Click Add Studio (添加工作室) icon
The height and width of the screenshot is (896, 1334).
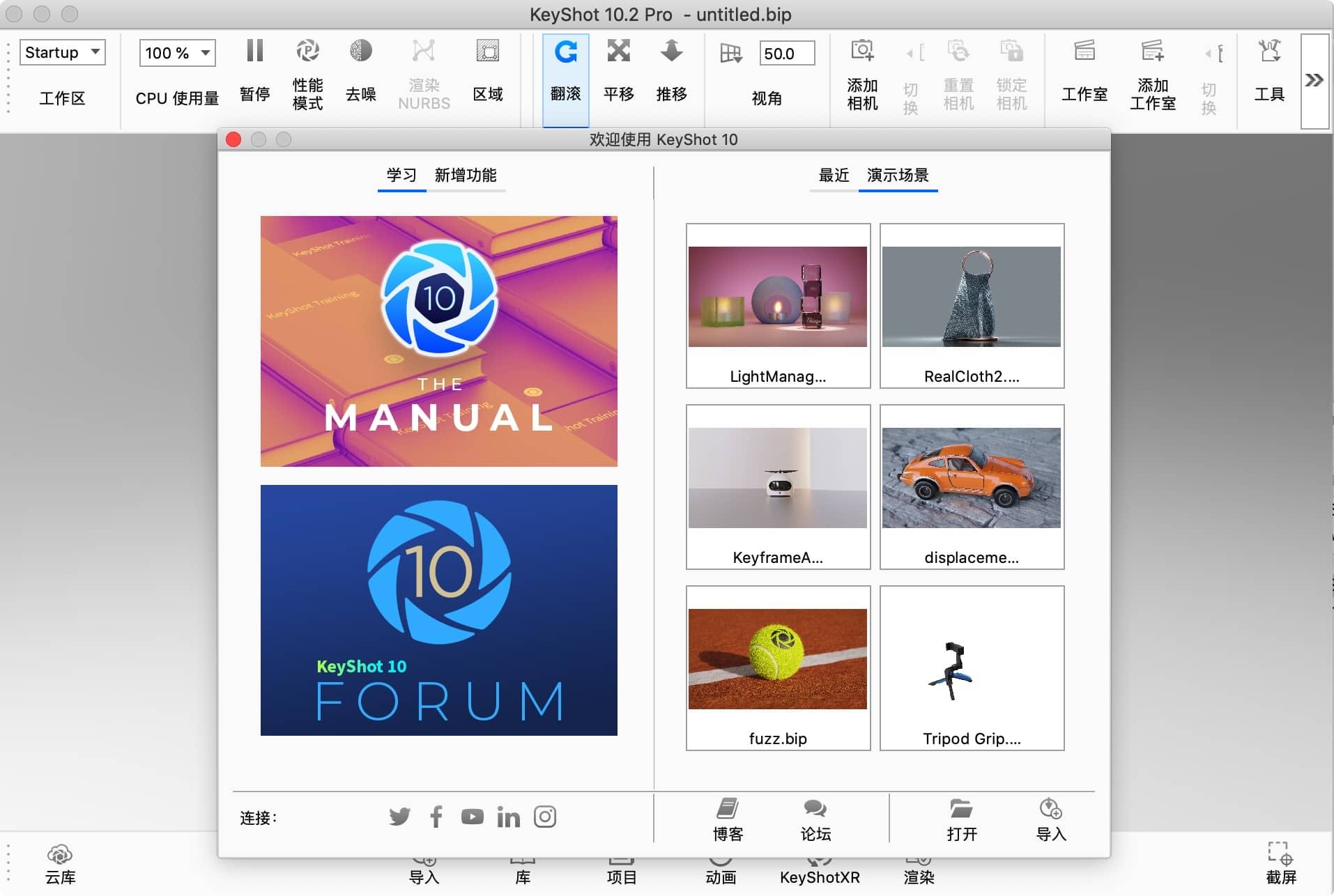click(x=1153, y=50)
